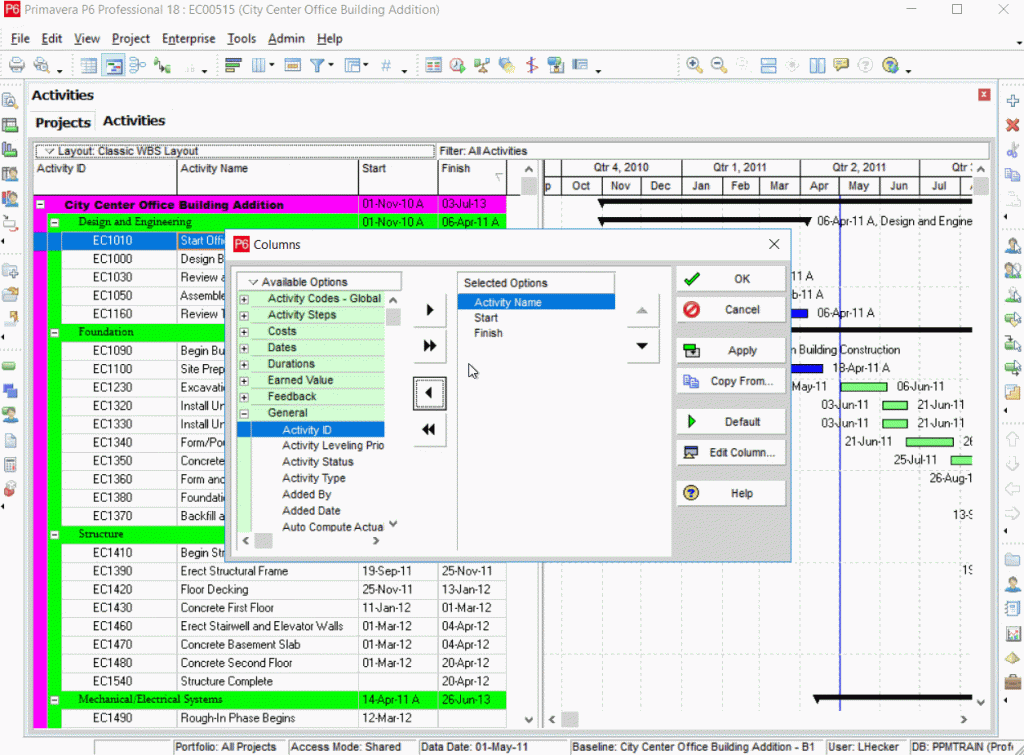Screen dimensions: 1024x755
Task: Select Activity Status in Available Options
Action: [317, 462]
